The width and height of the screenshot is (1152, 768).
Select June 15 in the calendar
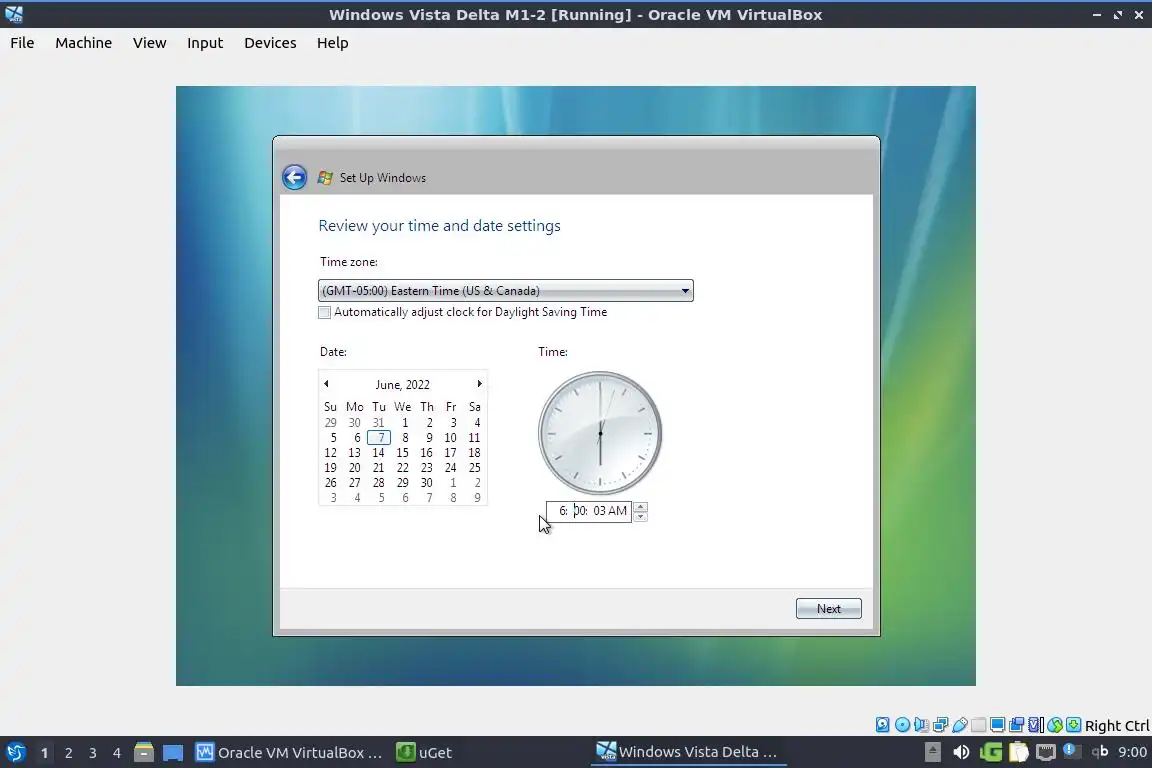click(402, 453)
